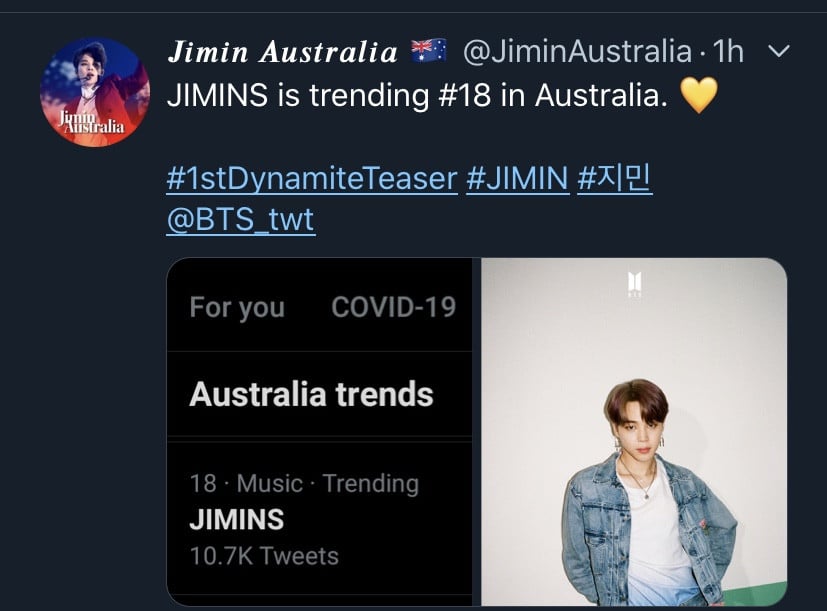
Task: Click the Jimin Australia display name
Action: (283, 52)
